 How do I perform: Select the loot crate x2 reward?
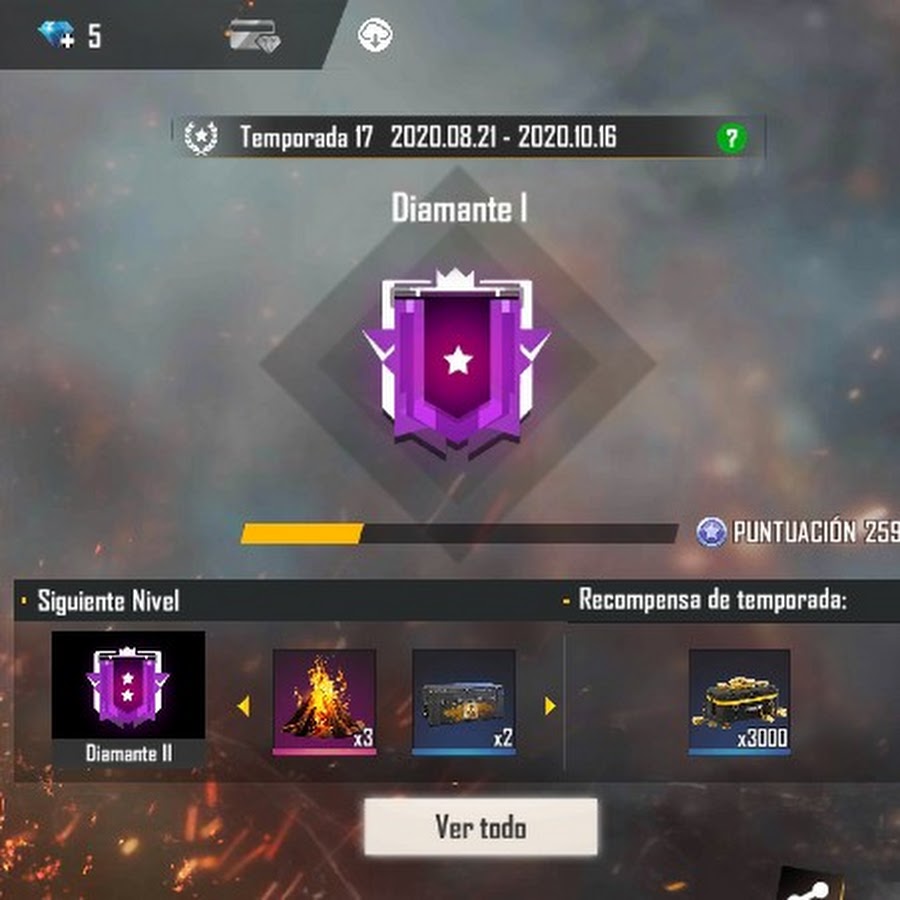pyautogui.click(x=463, y=702)
